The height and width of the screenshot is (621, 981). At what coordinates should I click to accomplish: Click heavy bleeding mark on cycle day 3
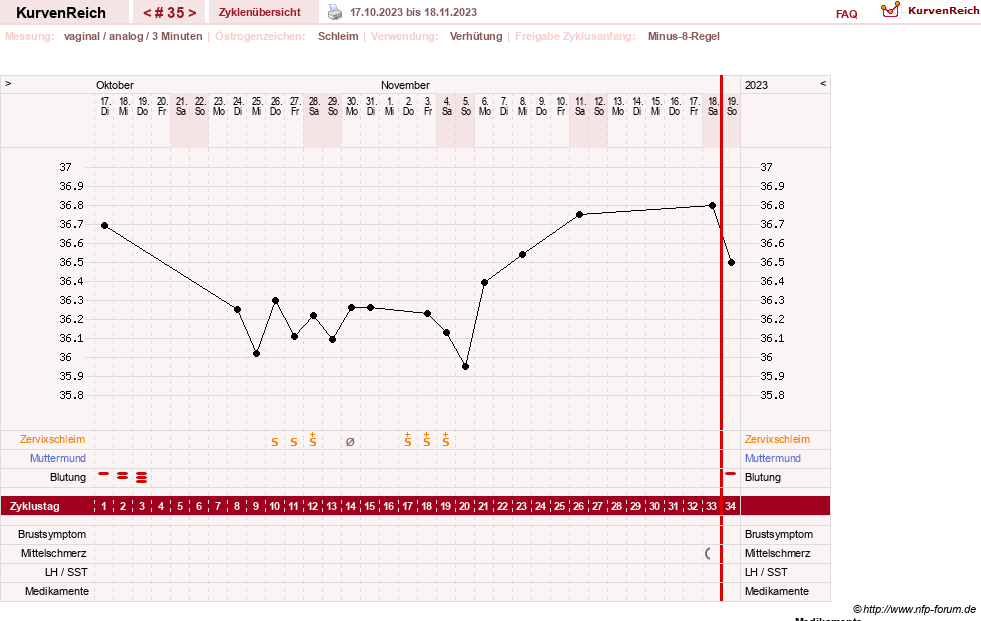click(141, 478)
